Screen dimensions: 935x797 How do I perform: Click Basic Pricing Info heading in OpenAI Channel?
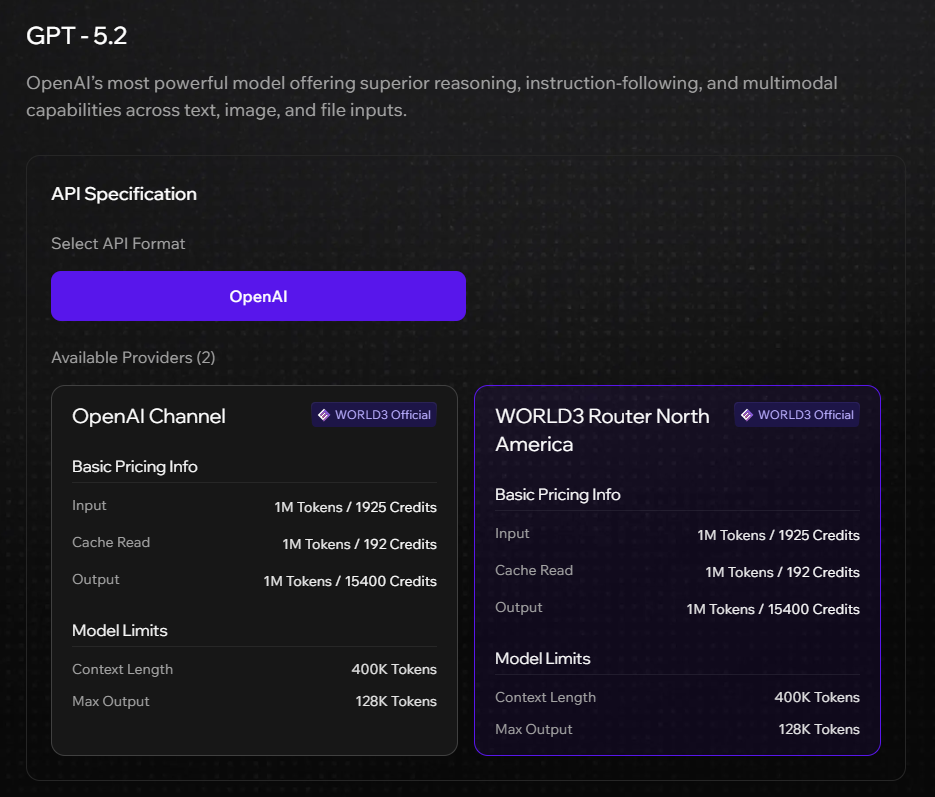click(x=135, y=466)
